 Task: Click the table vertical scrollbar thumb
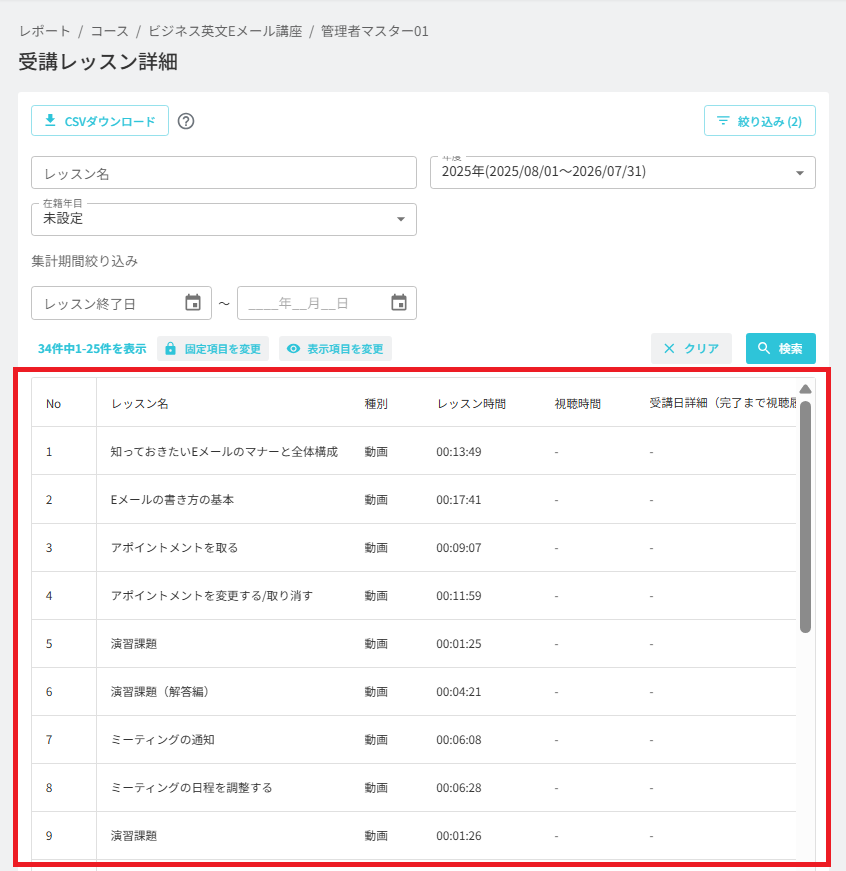[805, 517]
